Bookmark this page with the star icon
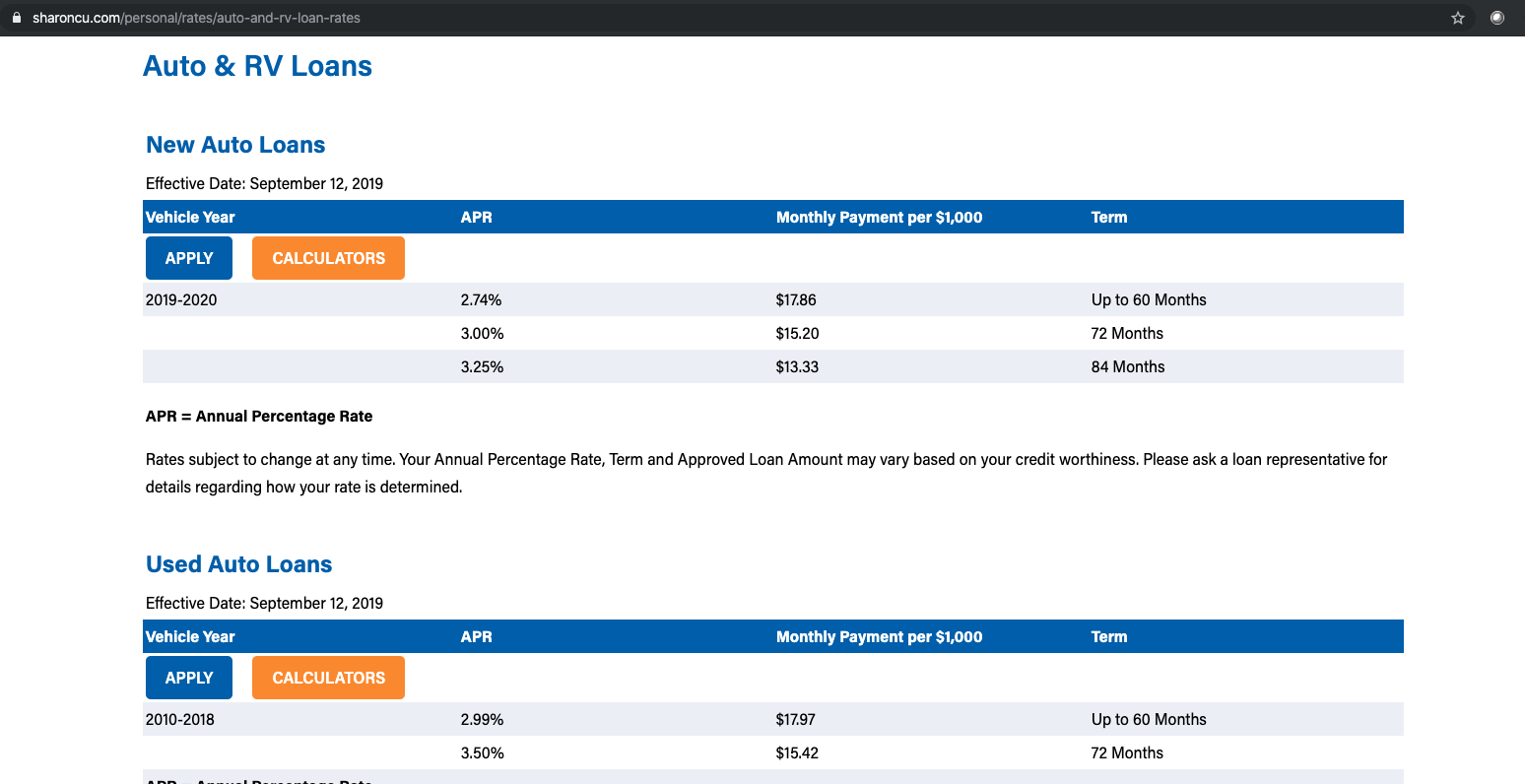Viewport: 1525px width, 784px height. pos(1458,18)
